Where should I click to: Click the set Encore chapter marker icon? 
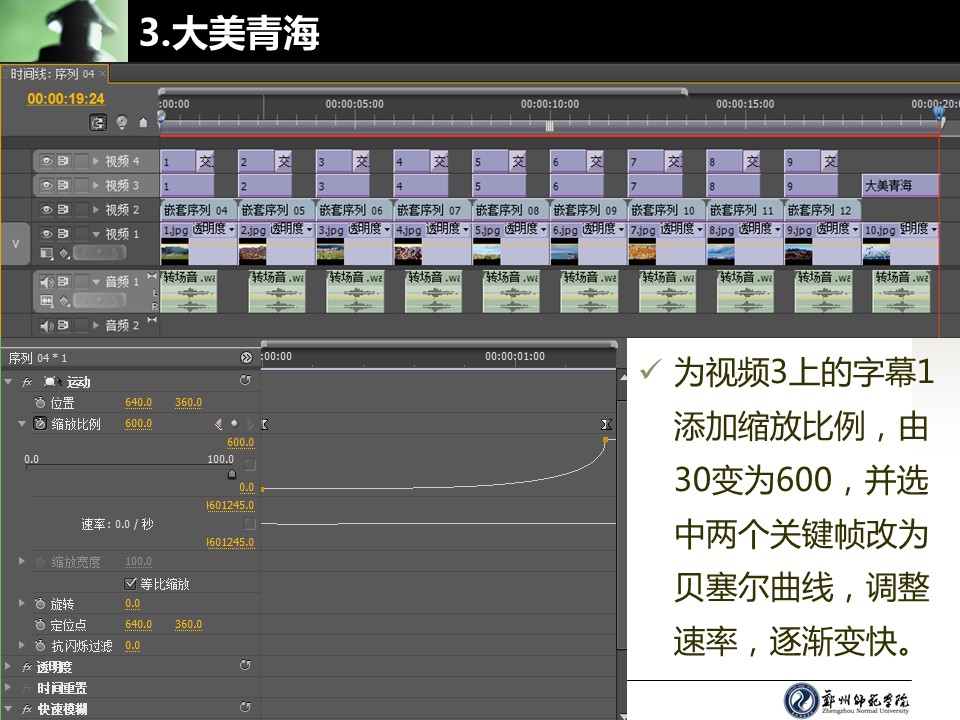(x=122, y=122)
